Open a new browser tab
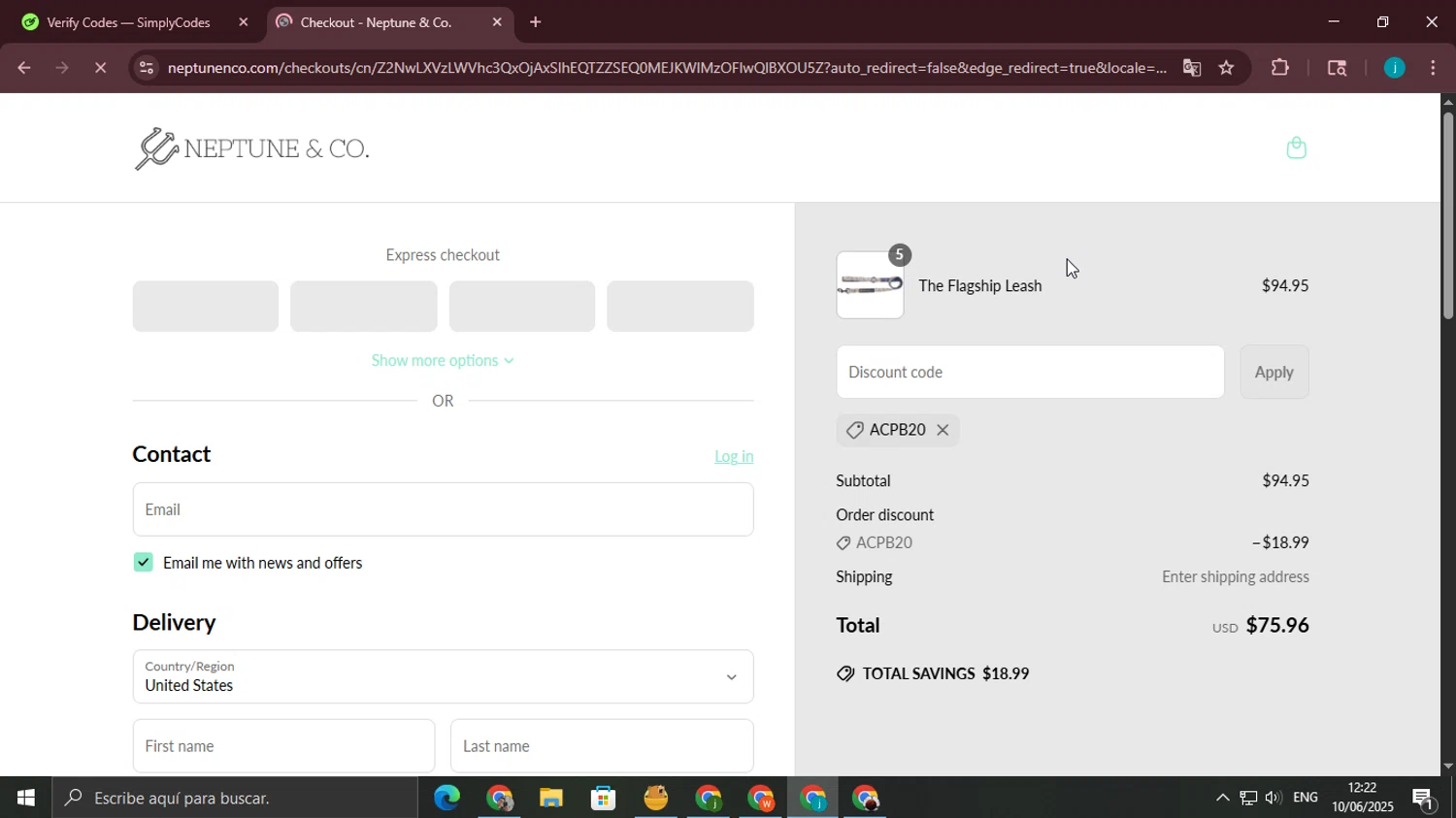The height and width of the screenshot is (818, 1456). (535, 22)
